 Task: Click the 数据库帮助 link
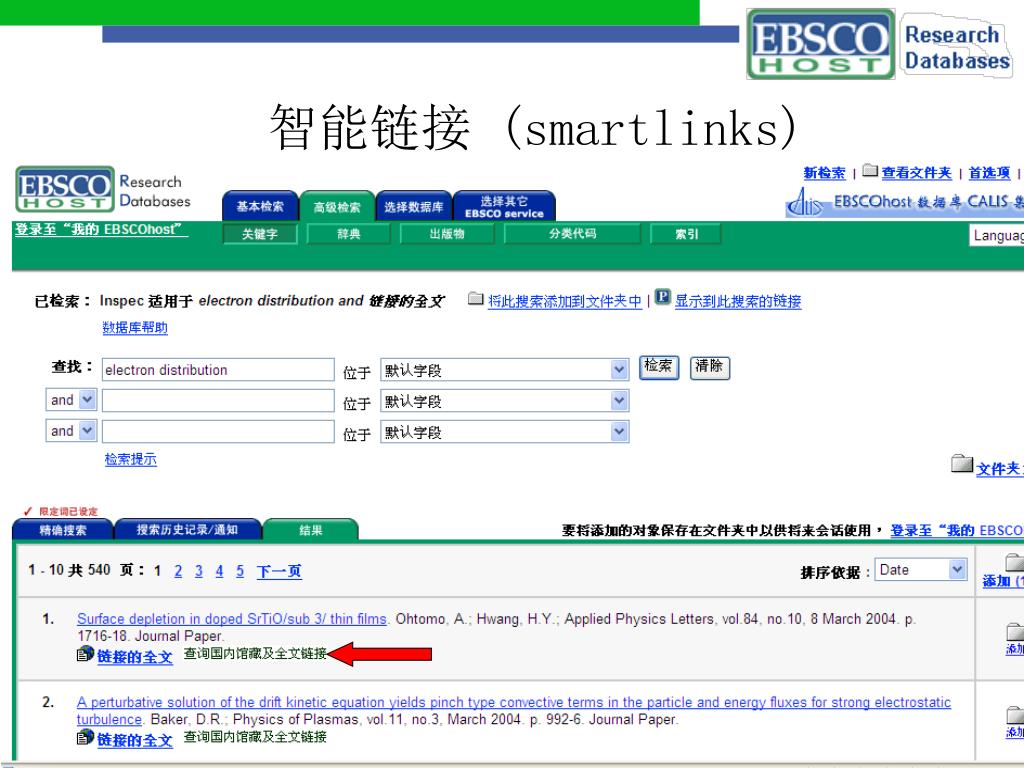135,327
